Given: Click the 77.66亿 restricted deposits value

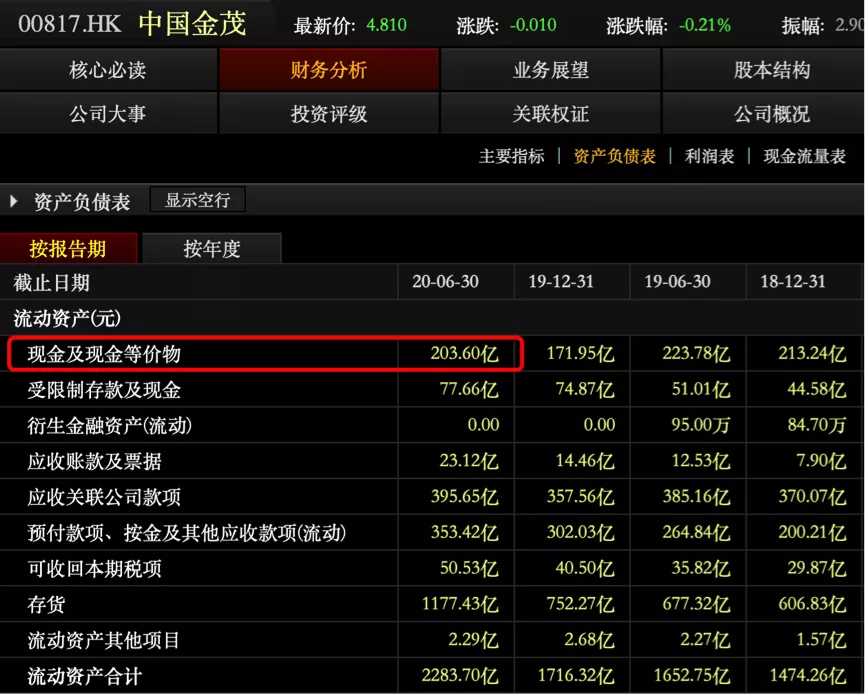Looking at the screenshot, I should coord(469,389).
